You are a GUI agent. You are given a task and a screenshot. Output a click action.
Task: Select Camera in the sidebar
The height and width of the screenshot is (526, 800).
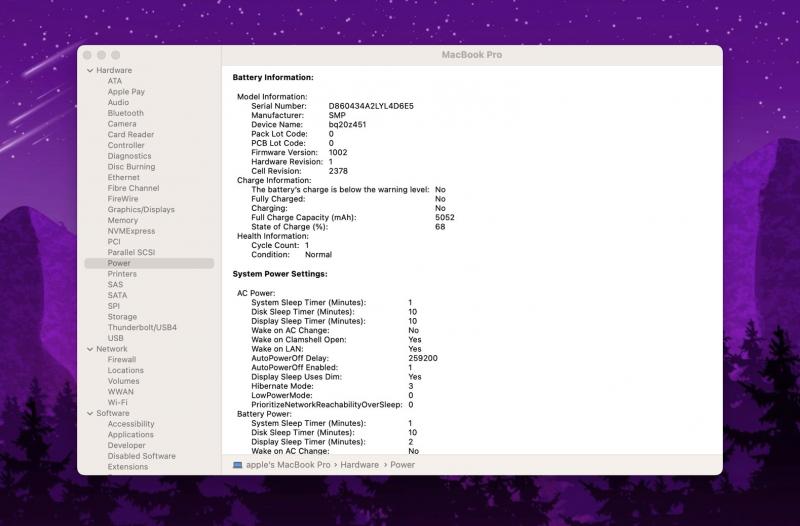coord(122,124)
